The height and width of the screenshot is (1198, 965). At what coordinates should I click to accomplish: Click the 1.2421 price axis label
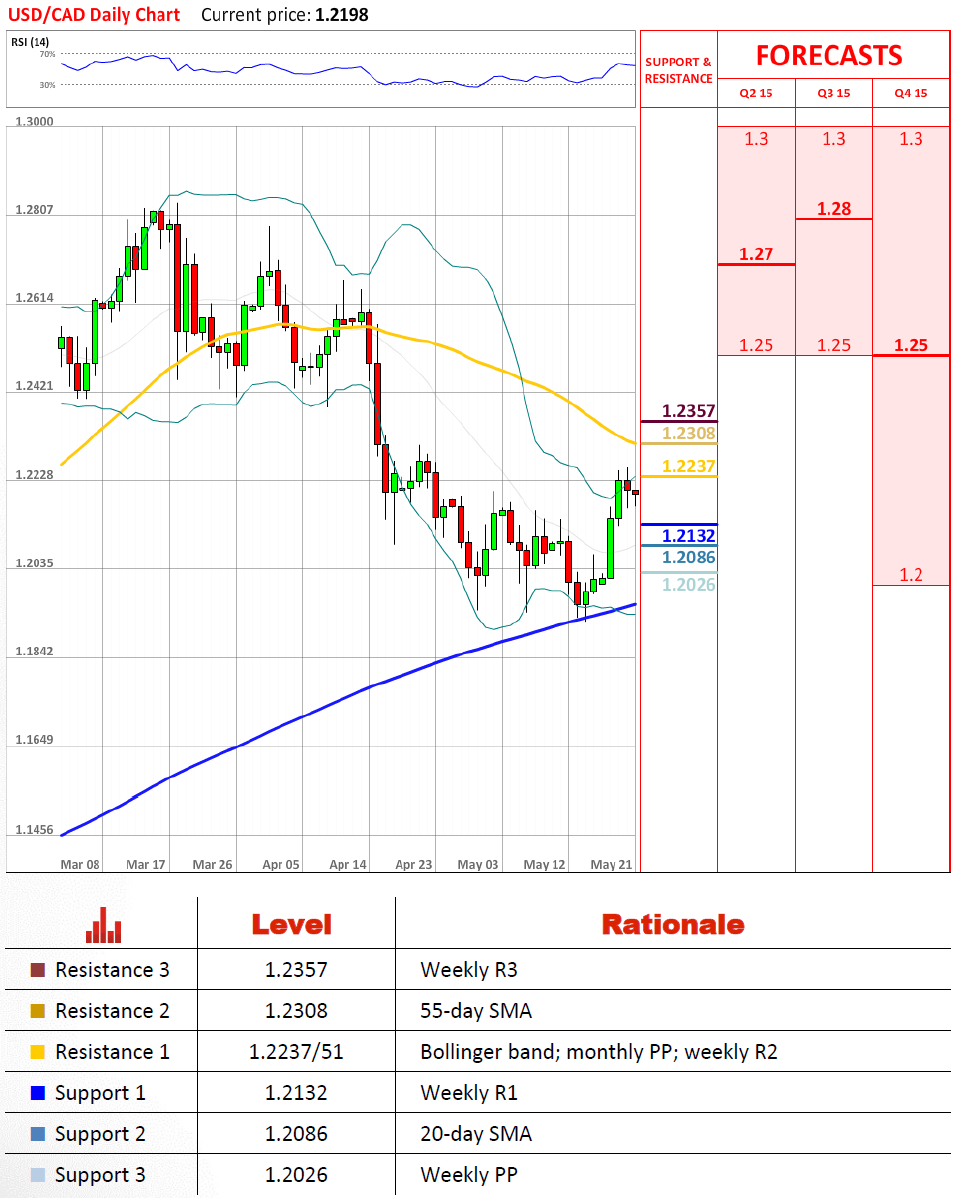34,386
